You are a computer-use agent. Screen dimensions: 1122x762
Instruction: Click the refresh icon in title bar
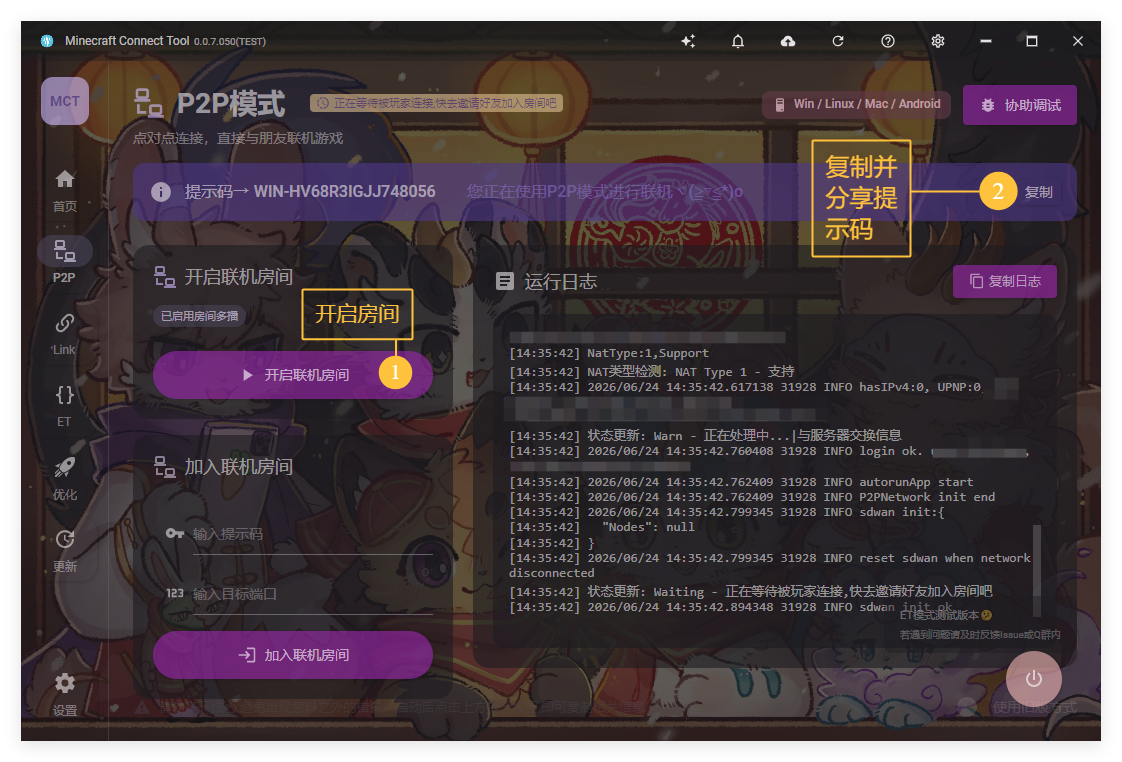click(838, 41)
